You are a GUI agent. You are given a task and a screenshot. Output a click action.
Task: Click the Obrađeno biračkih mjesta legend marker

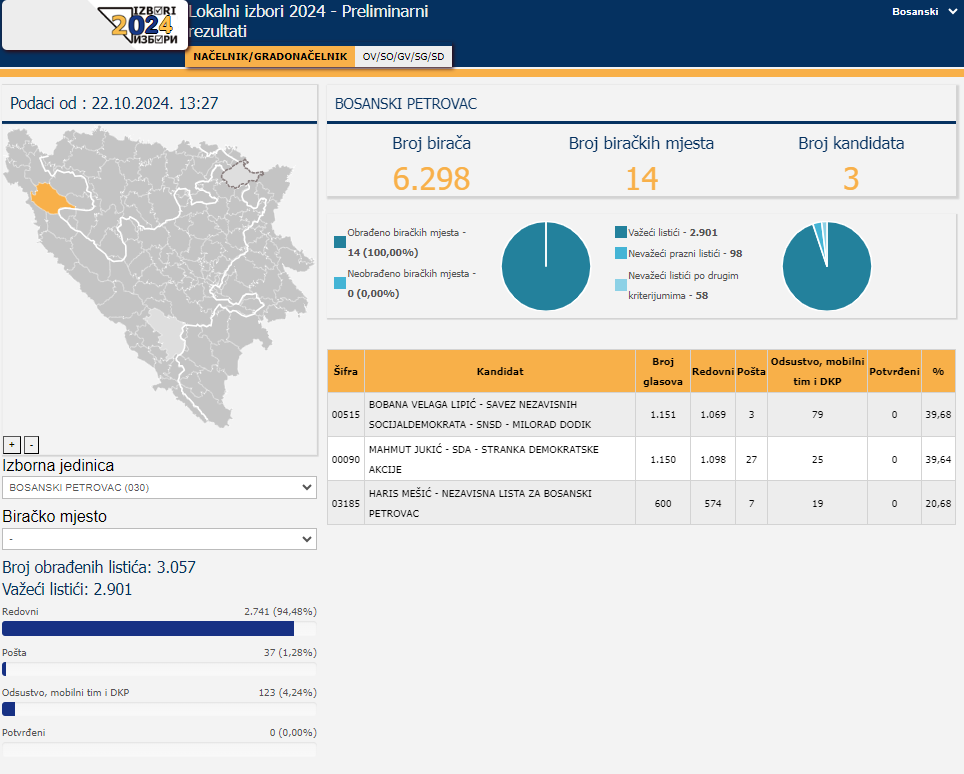point(340,240)
